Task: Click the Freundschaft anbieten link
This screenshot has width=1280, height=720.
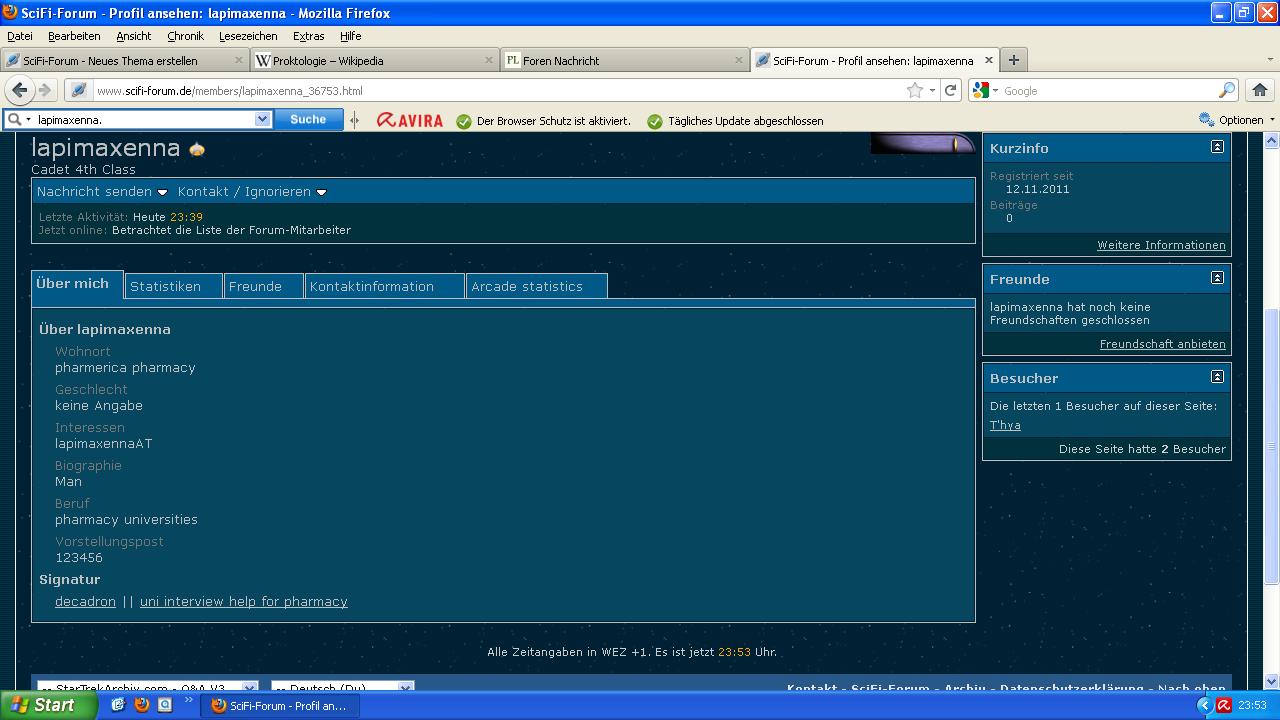Action: click(x=1162, y=344)
